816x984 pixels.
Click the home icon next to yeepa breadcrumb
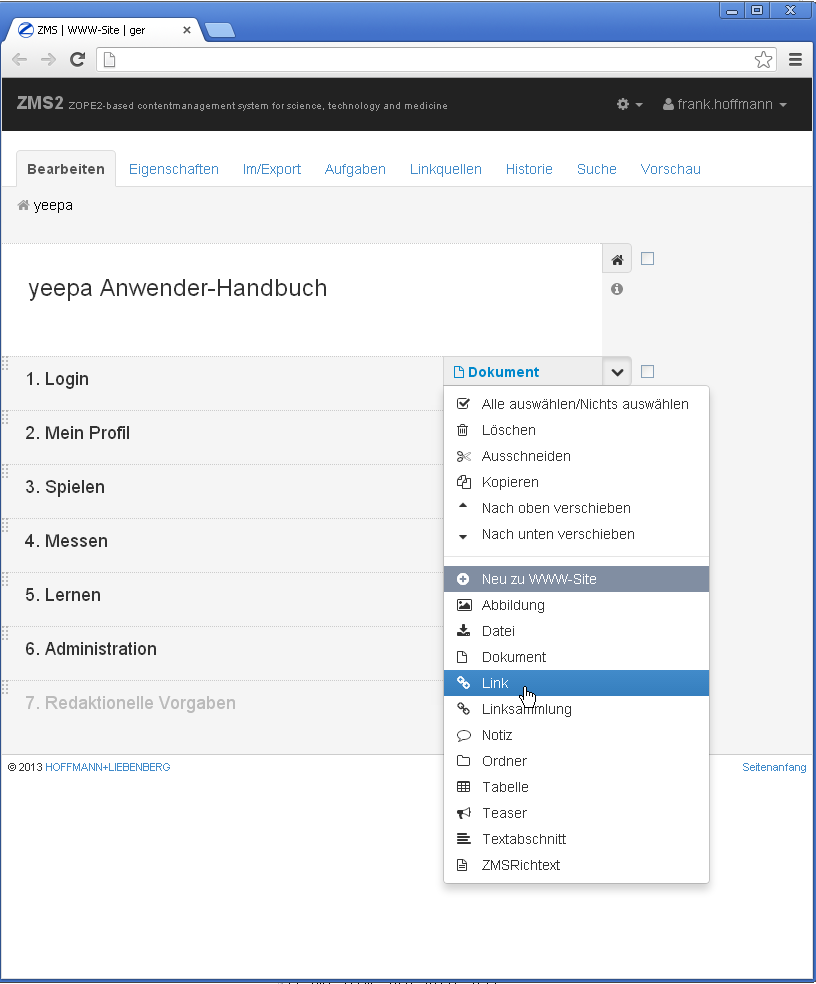23,205
